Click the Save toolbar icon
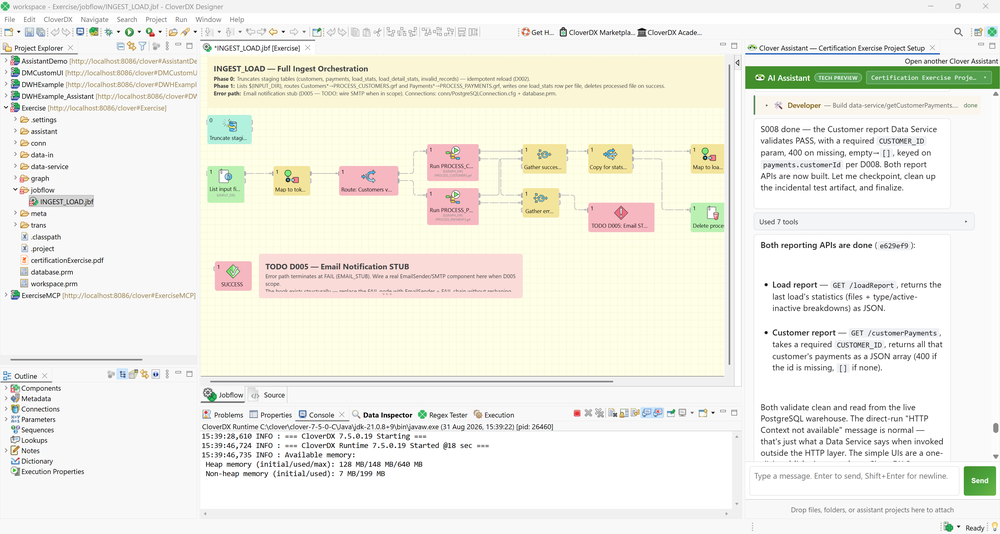The height and width of the screenshot is (534, 1000). click(27, 32)
